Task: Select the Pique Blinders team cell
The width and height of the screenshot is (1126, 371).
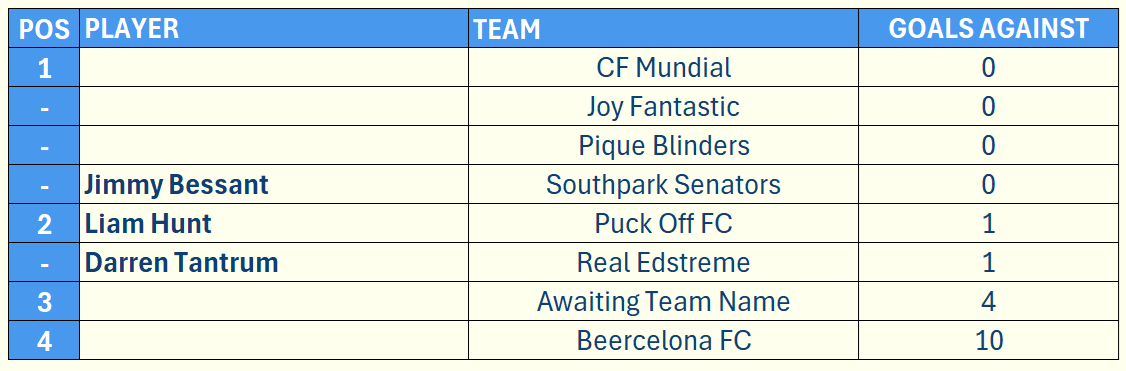Action: click(x=664, y=146)
